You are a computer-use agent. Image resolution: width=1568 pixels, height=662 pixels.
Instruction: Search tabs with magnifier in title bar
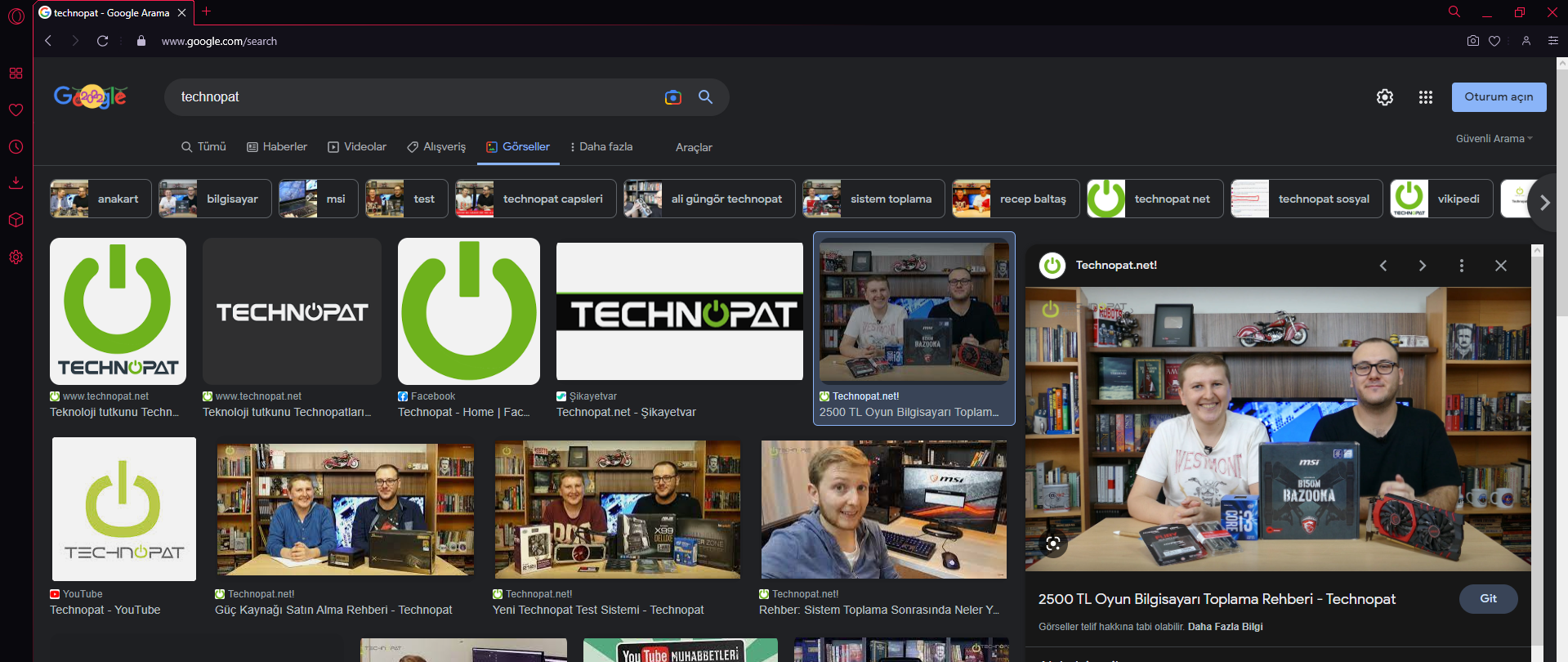click(1454, 11)
